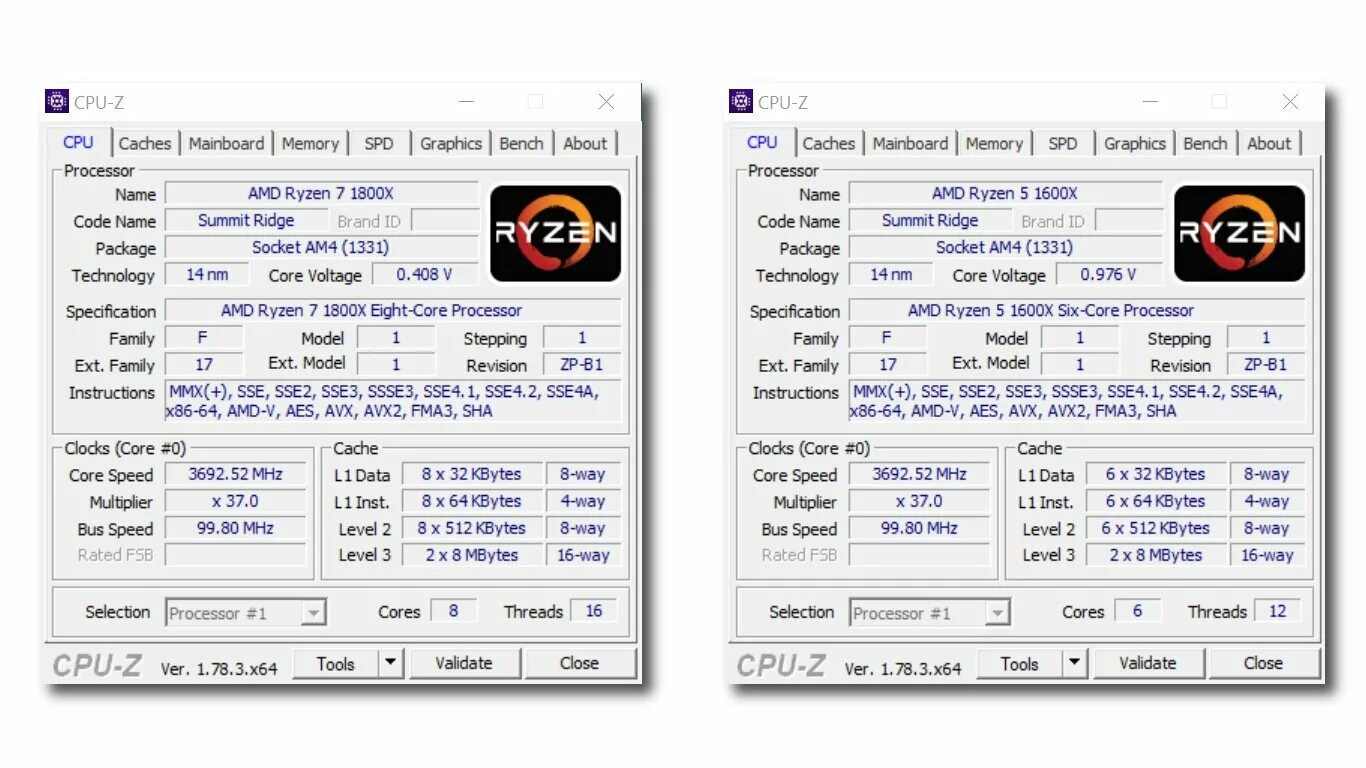Click Level 2 value 8 x 512 KBytes
The width and height of the screenshot is (1366, 768).
(471, 528)
